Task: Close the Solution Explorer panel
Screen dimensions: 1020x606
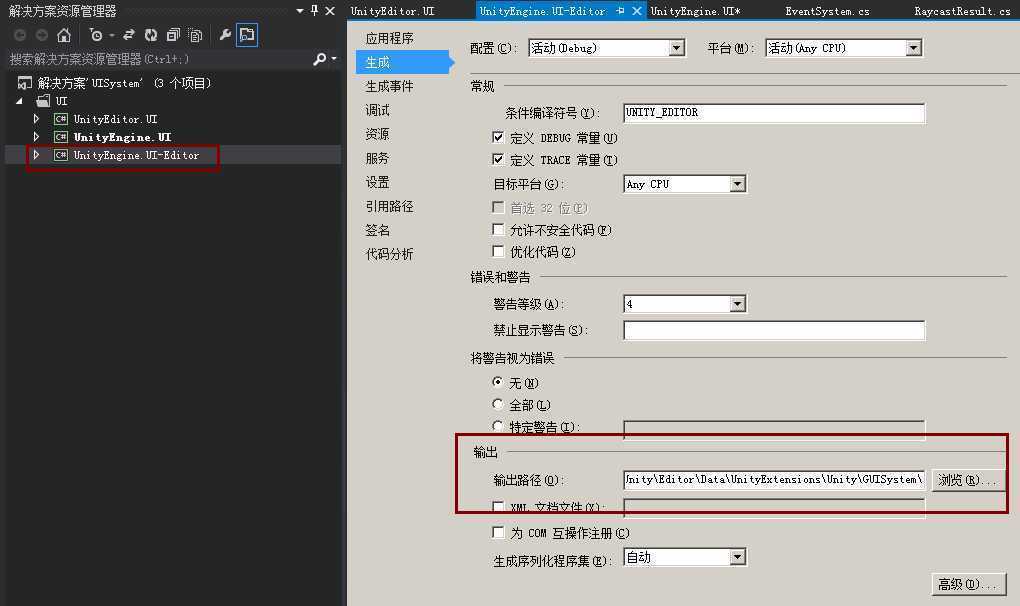Action: pyautogui.click(x=330, y=10)
